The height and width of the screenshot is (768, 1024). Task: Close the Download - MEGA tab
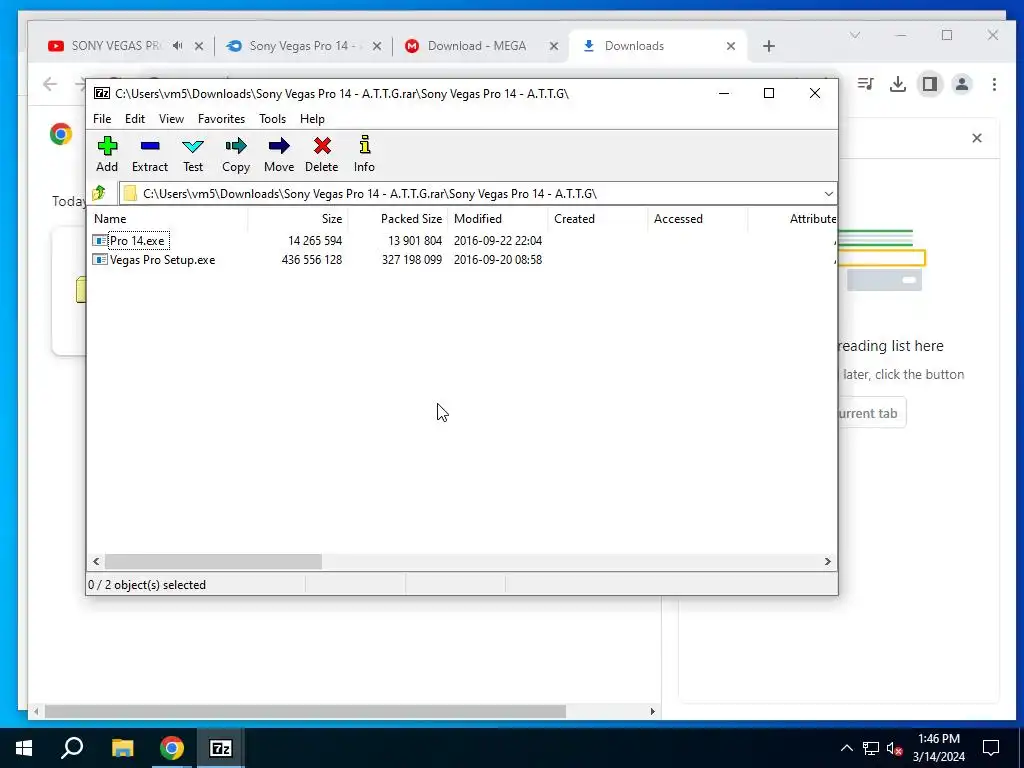(554, 46)
